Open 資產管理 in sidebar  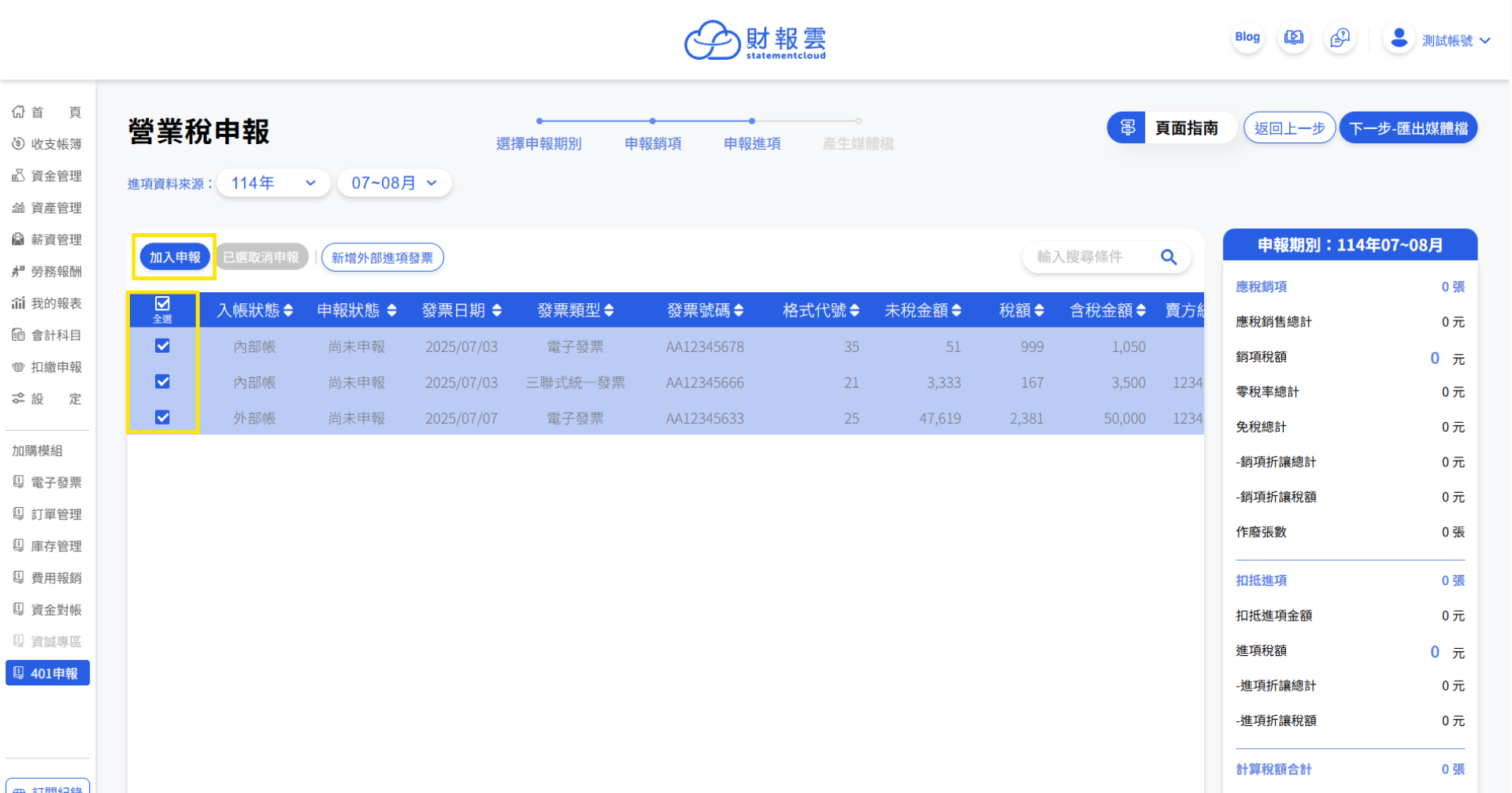(47, 208)
